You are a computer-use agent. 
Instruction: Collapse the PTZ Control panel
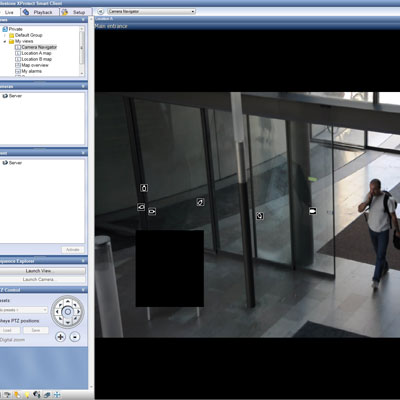[83, 290]
